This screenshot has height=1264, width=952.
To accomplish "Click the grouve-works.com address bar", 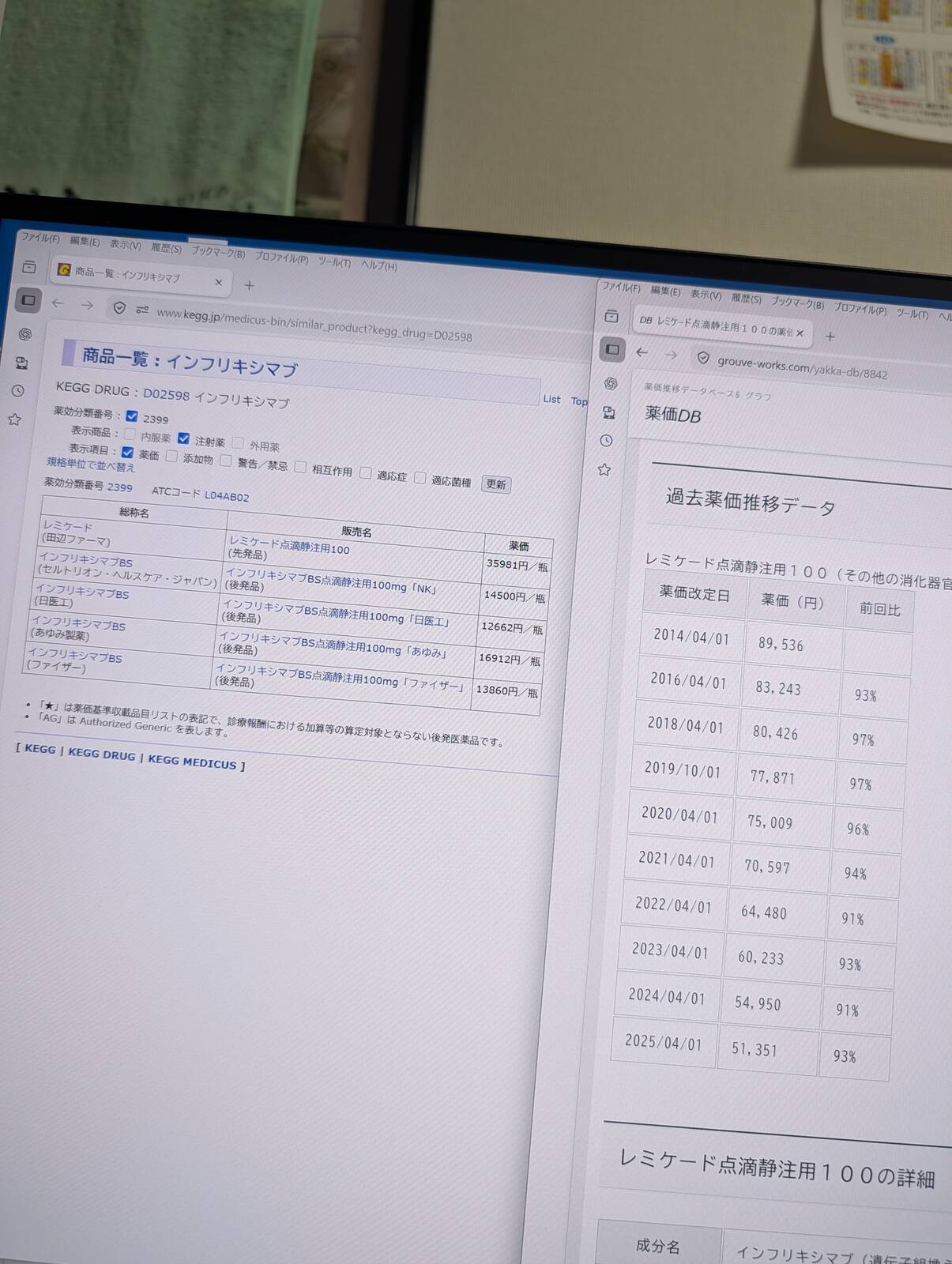I will [x=803, y=367].
